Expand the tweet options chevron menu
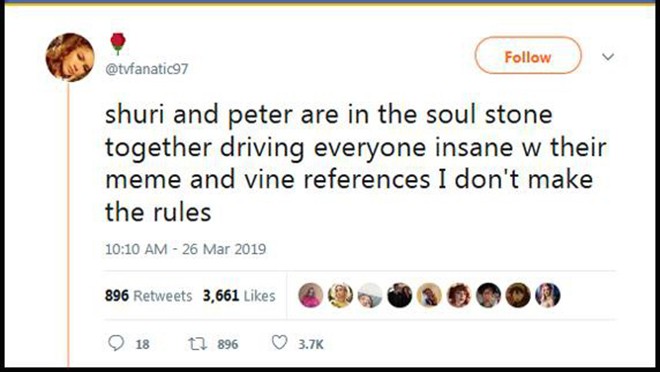This screenshot has height=372, width=660. click(608, 56)
